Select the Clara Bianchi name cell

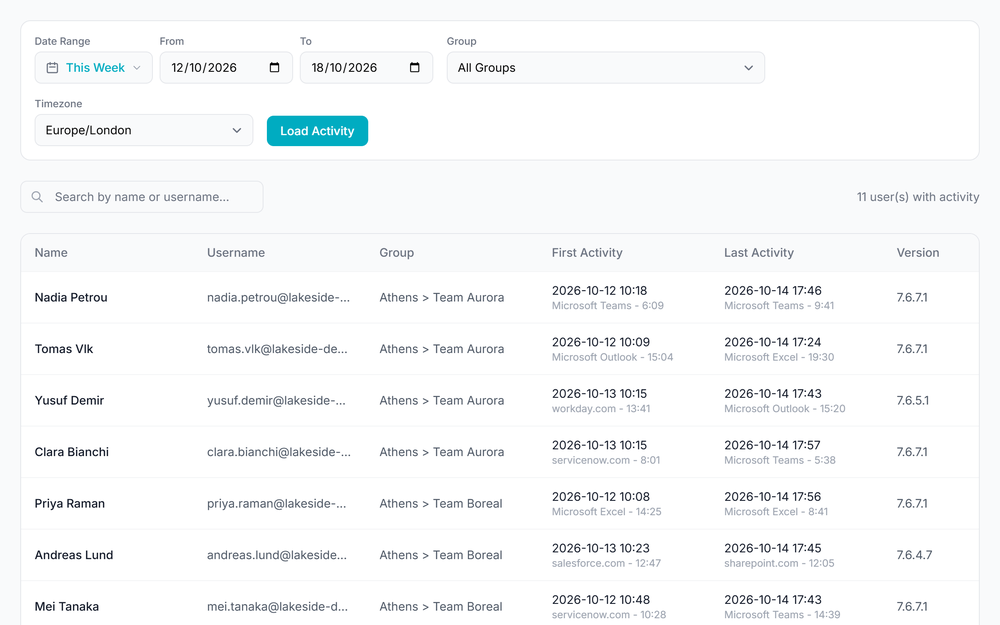tap(71, 452)
